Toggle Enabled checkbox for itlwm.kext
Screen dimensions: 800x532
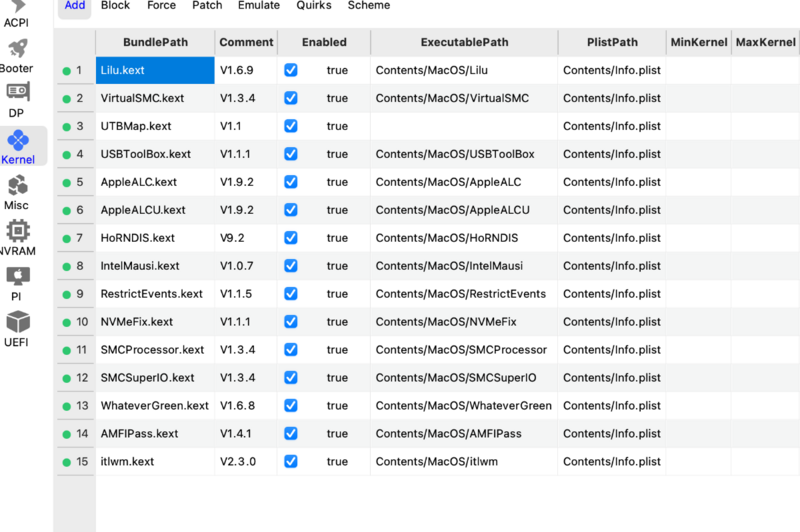click(291, 462)
